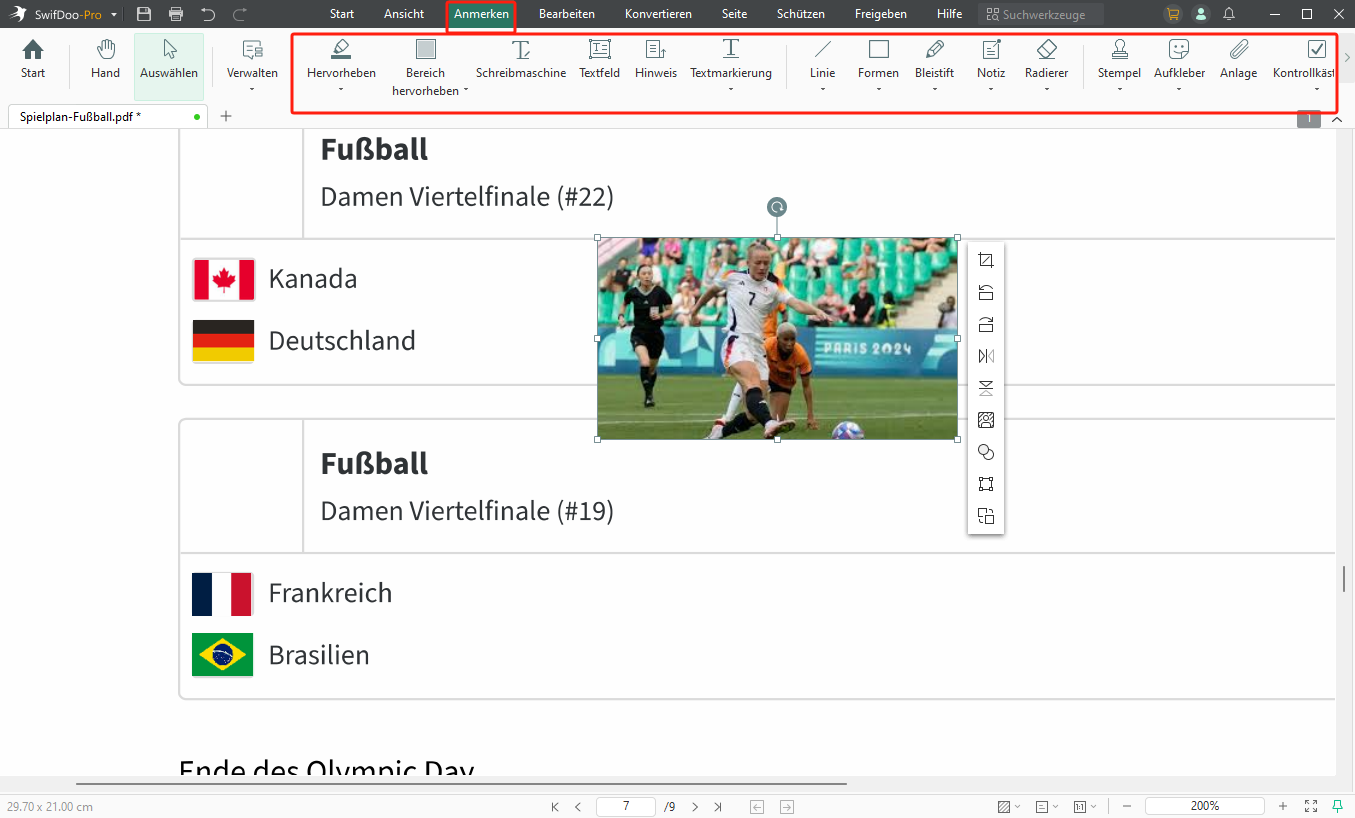Insert a Textfeld text box
Image resolution: width=1355 pixels, height=818 pixels.
click(600, 60)
